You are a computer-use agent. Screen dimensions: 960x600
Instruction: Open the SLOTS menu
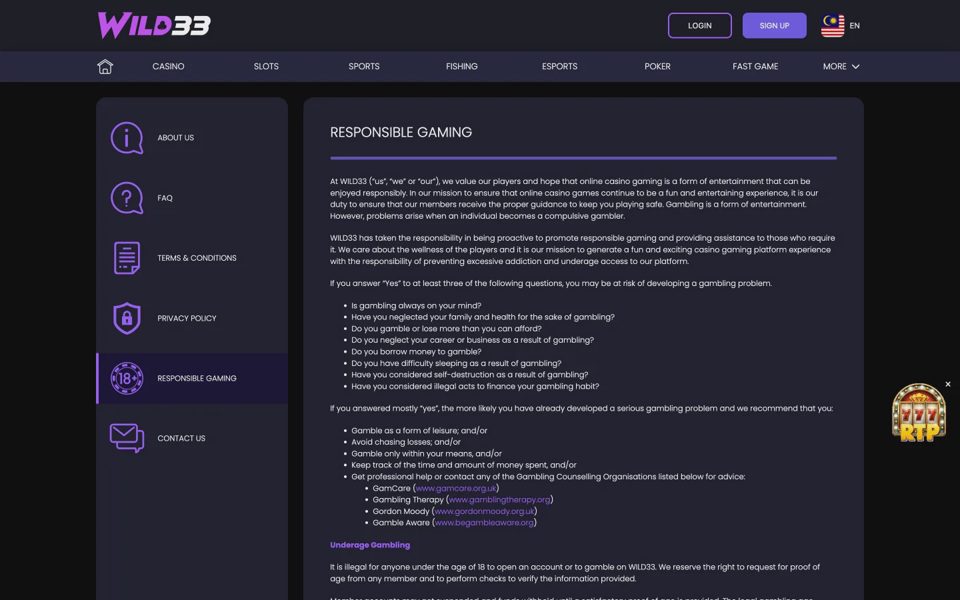(x=266, y=66)
